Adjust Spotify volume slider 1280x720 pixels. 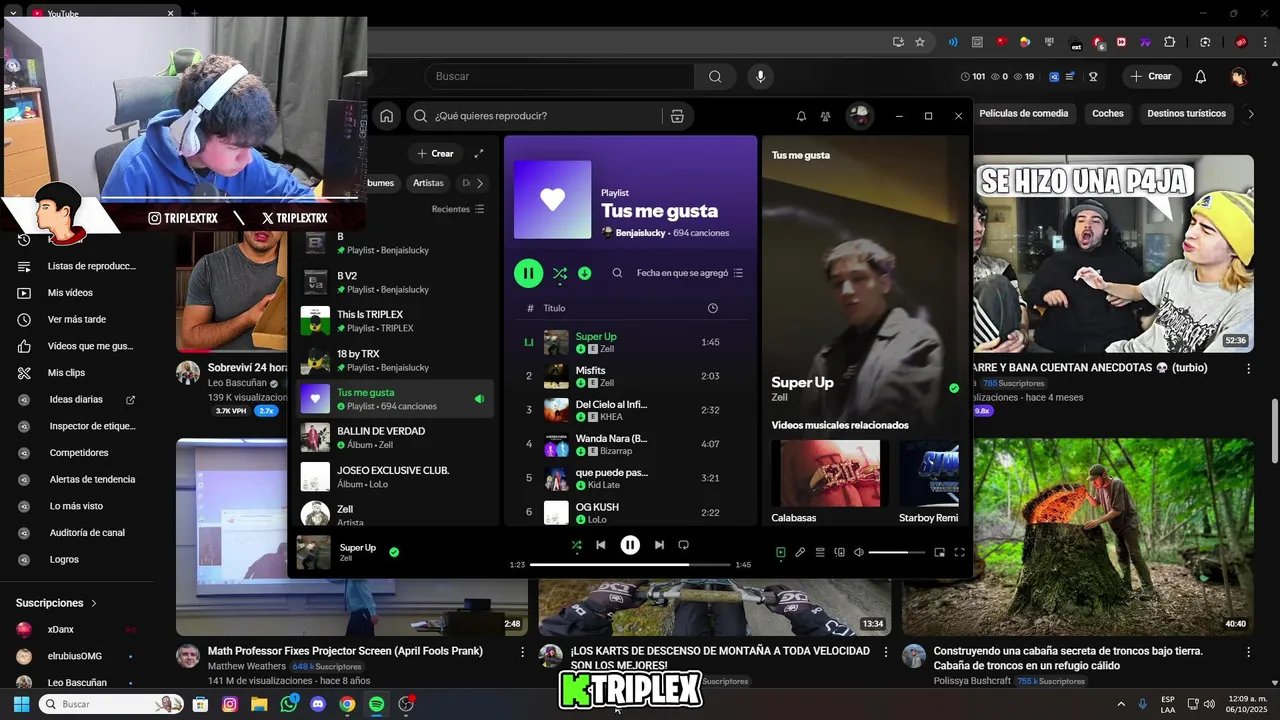pos(896,552)
